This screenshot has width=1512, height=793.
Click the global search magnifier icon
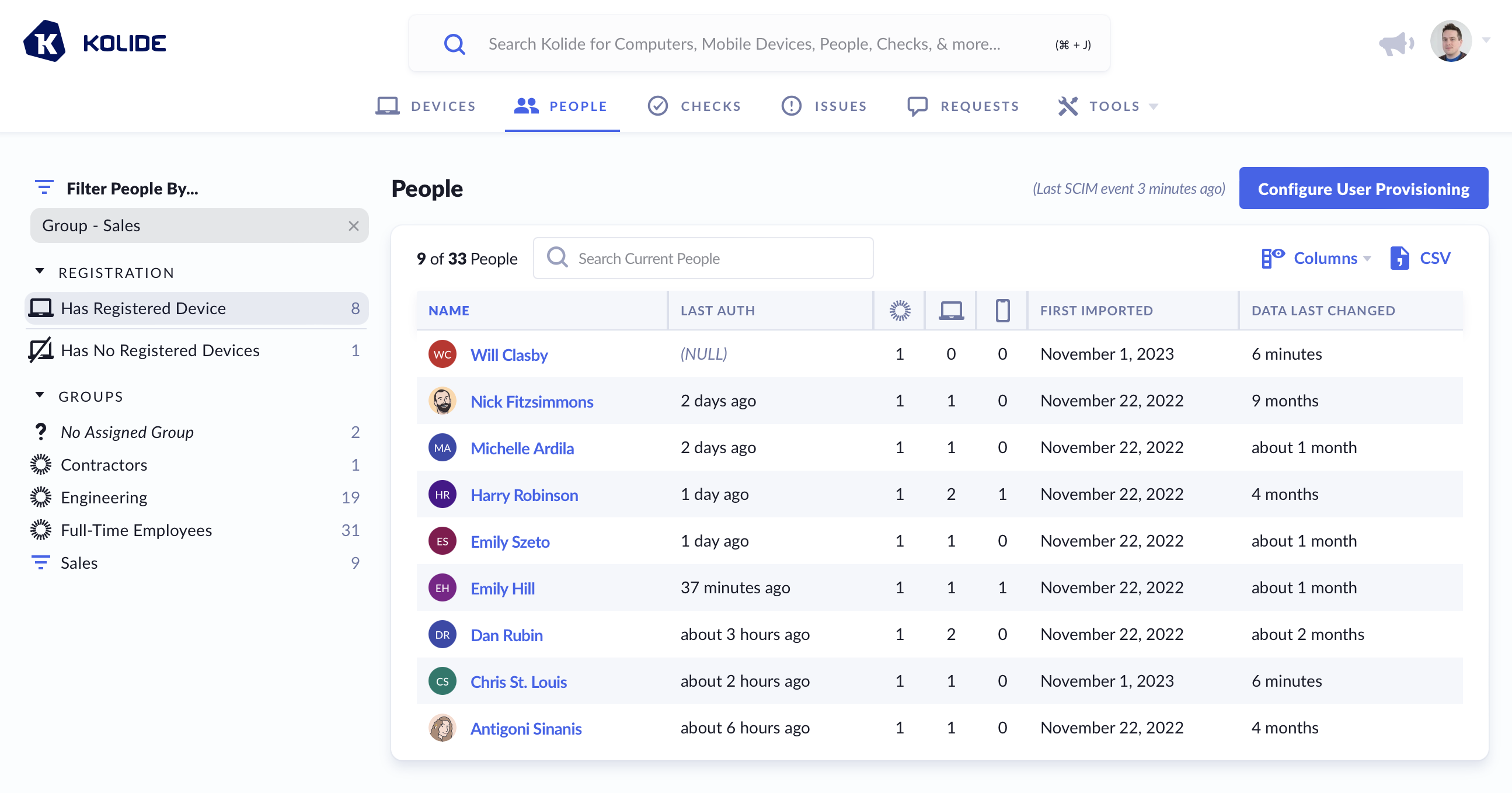coord(454,44)
